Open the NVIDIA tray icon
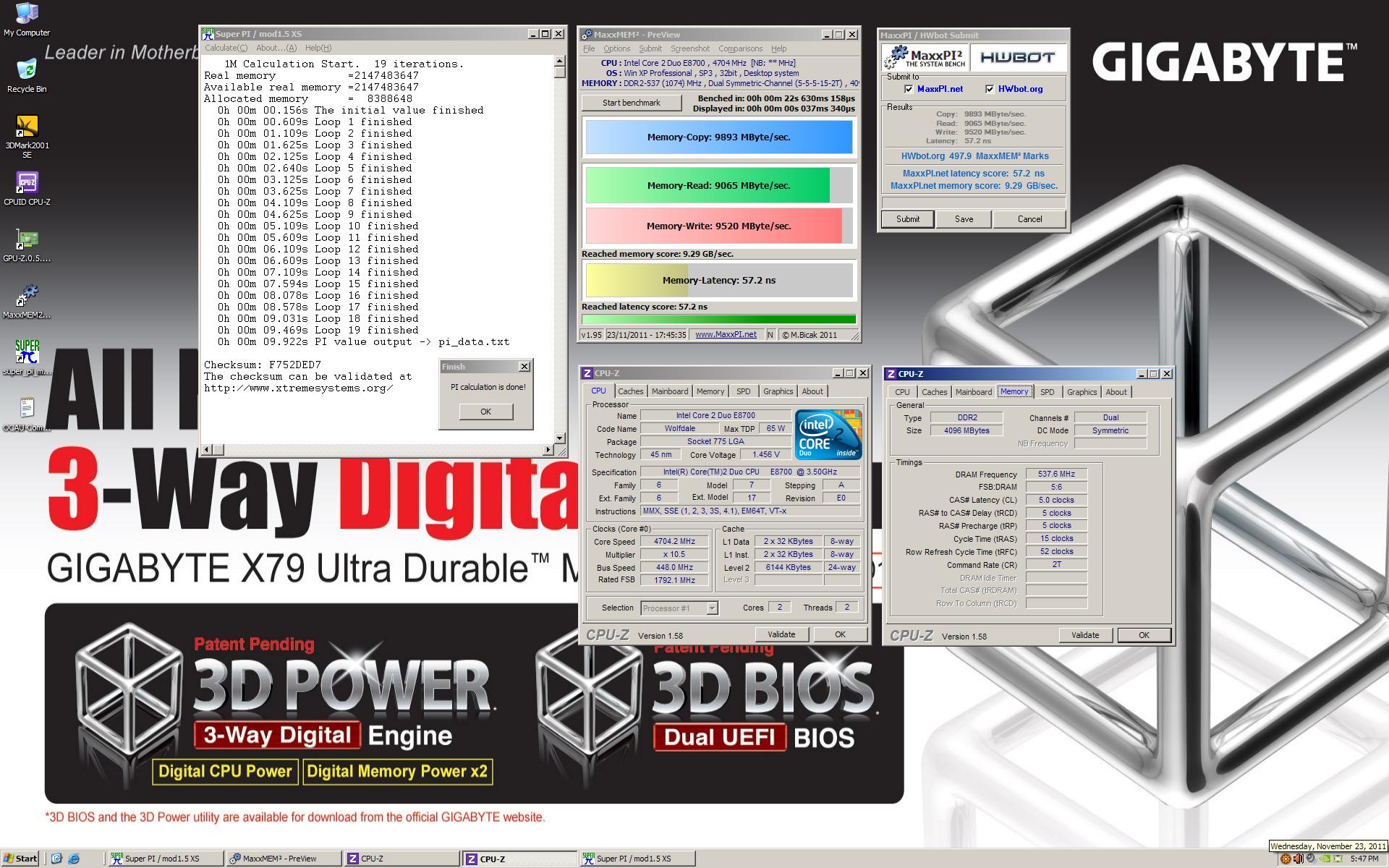This screenshot has width=1389, height=868. click(x=1325, y=859)
